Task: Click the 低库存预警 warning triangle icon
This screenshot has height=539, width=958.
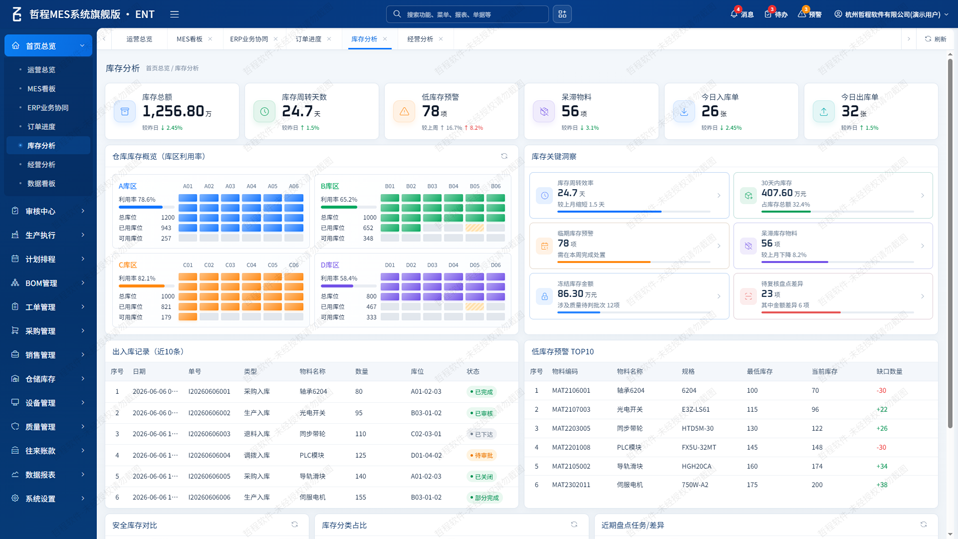Action: pyautogui.click(x=404, y=112)
